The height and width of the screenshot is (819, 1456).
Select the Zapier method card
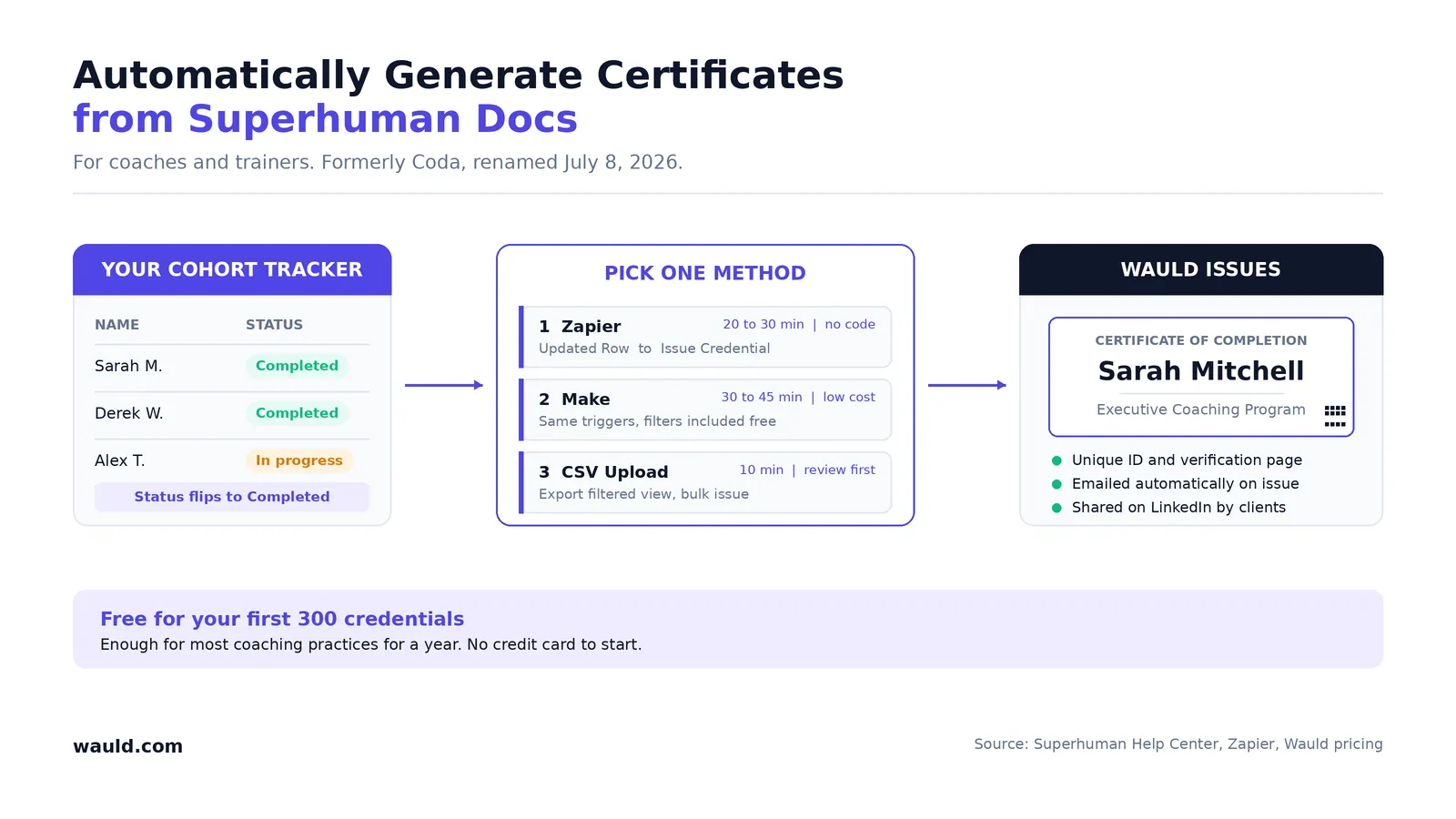coord(705,337)
